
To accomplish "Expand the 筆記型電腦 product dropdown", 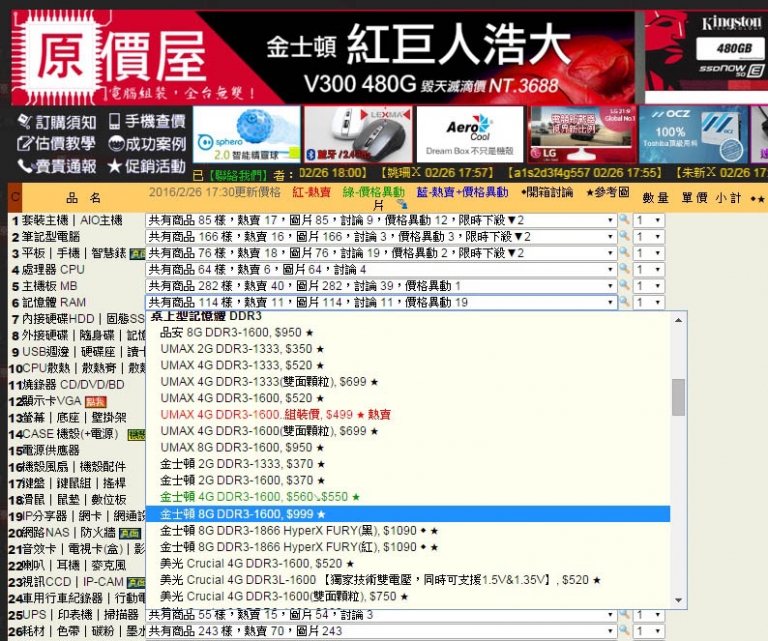I will 381,237.
